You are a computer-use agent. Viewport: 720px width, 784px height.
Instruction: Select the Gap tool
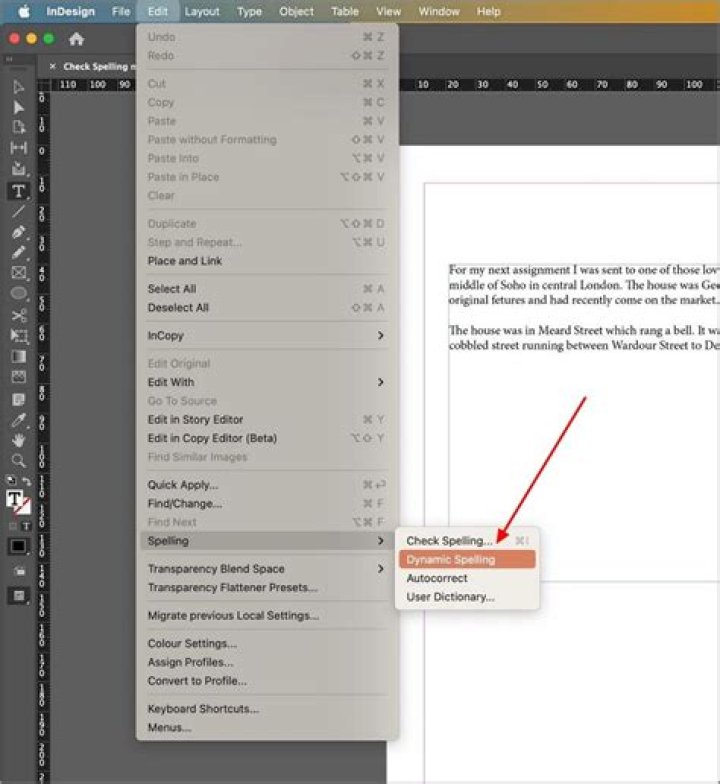pos(18,148)
